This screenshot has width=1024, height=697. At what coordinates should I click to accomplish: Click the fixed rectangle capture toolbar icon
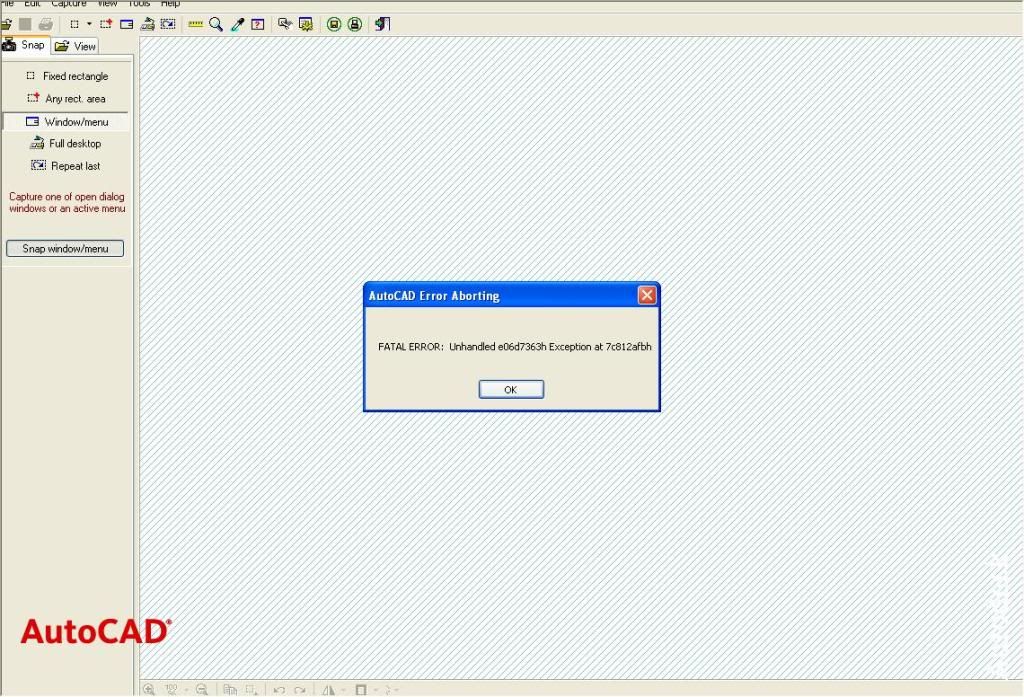click(x=74, y=25)
